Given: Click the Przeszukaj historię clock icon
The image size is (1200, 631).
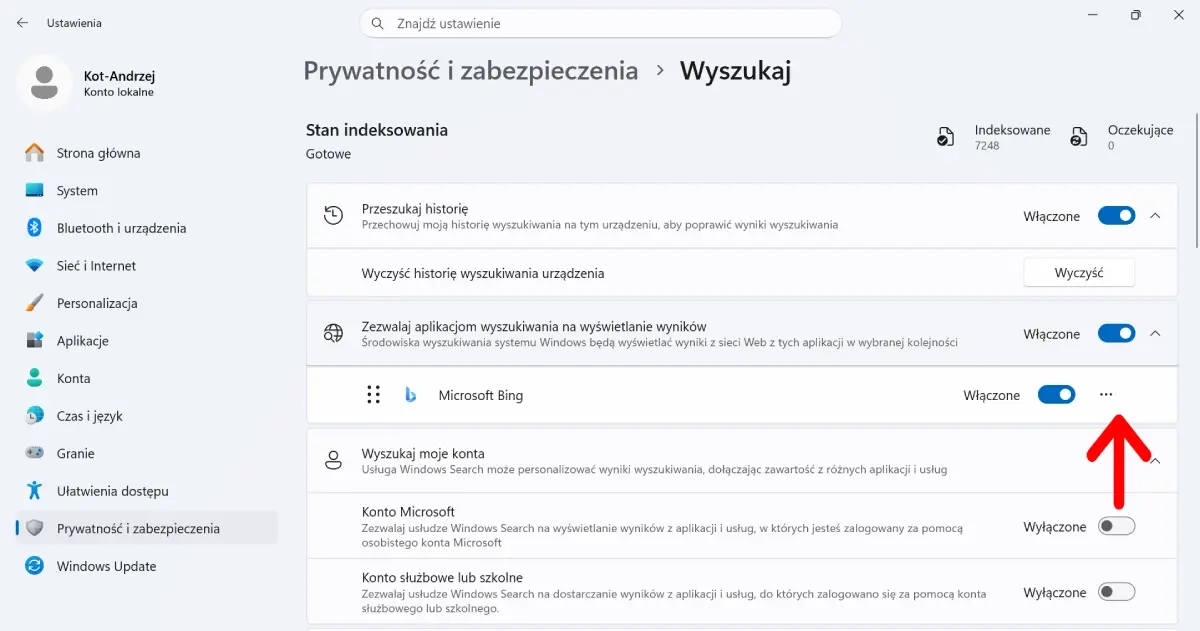Looking at the screenshot, I should pos(333,216).
